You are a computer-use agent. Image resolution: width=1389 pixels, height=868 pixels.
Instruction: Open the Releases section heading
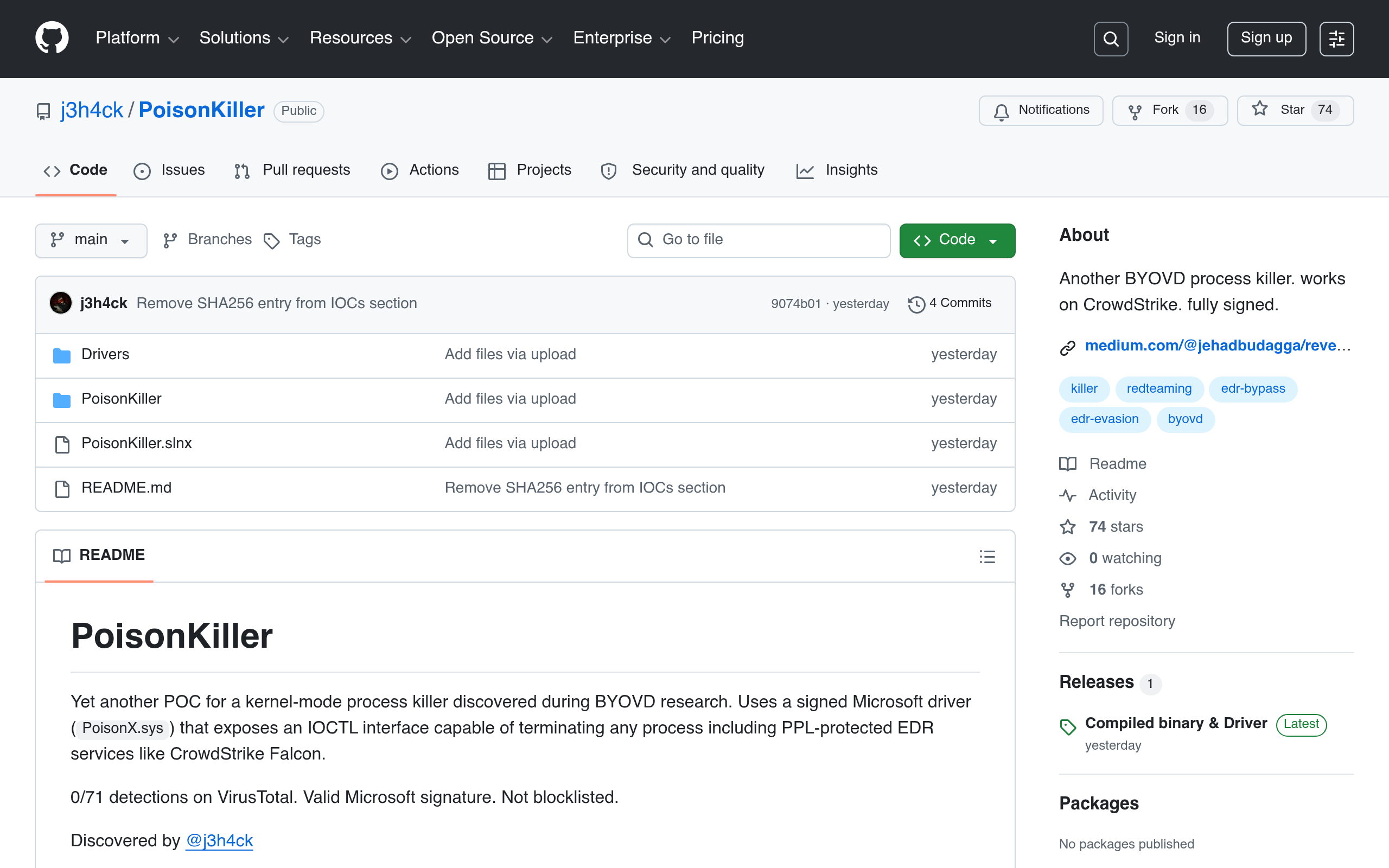(x=1096, y=682)
